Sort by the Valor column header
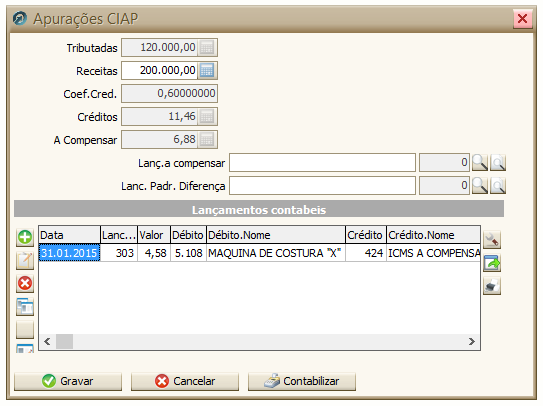The height and width of the screenshot is (406, 543). click(x=154, y=235)
